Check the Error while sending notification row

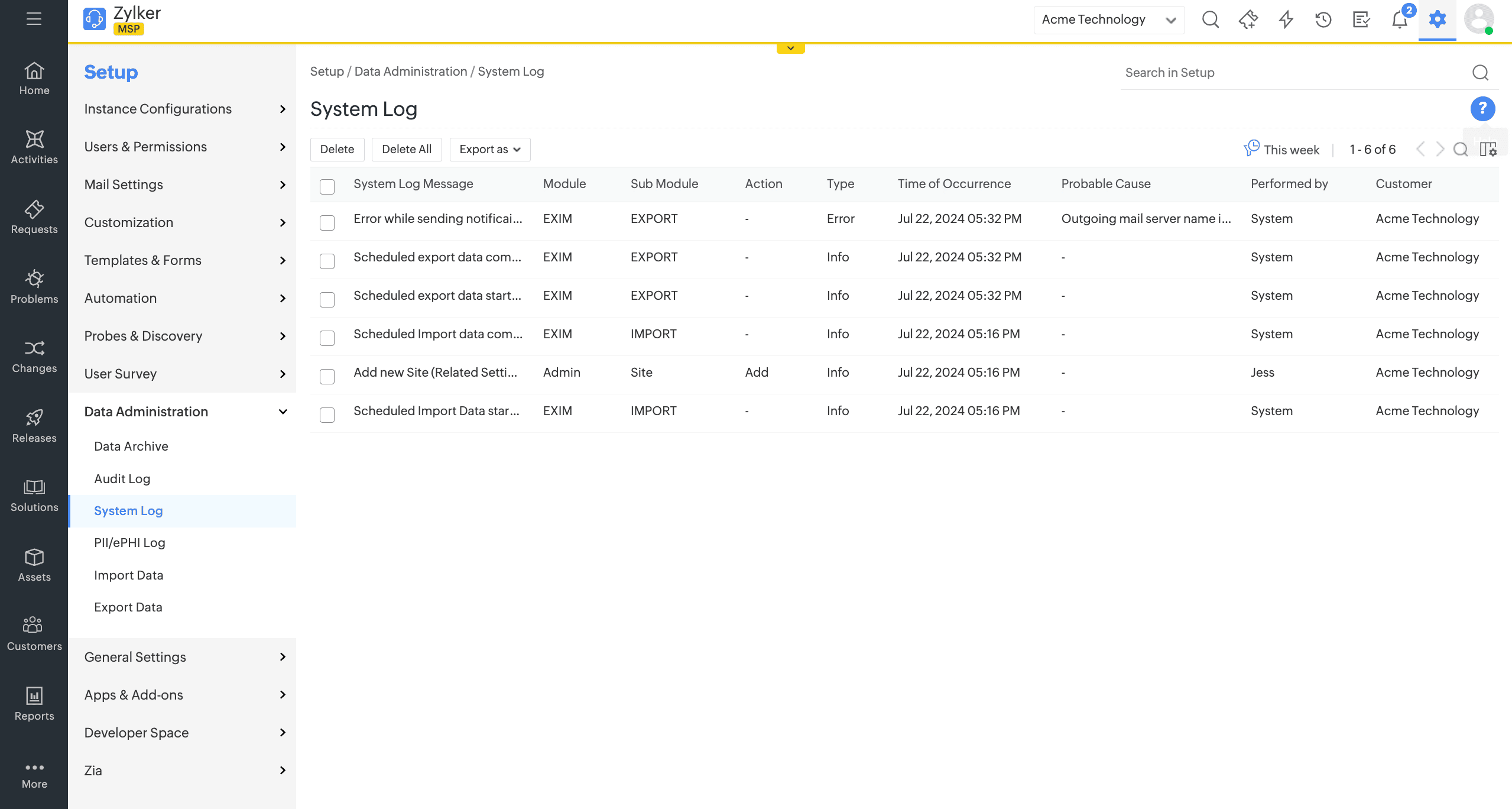pyautogui.click(x=327, y=222)
